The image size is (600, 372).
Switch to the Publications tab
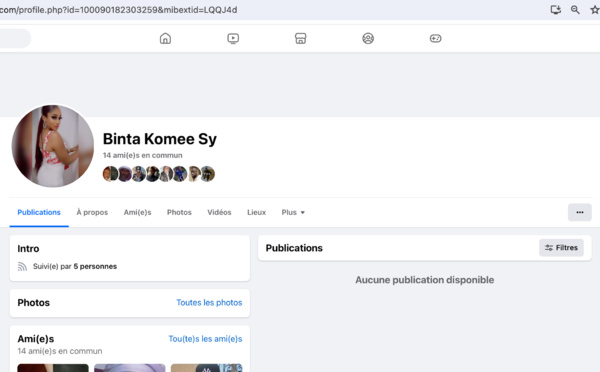pos(39,212)
